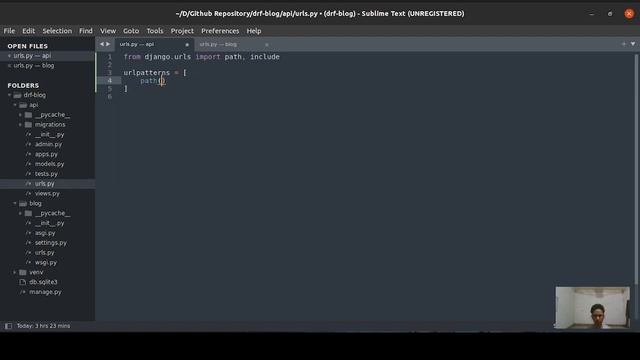Viewport: 640px width, 360px height.
Task: Open tests.py in the sidebar
Action: click(46, 174)
